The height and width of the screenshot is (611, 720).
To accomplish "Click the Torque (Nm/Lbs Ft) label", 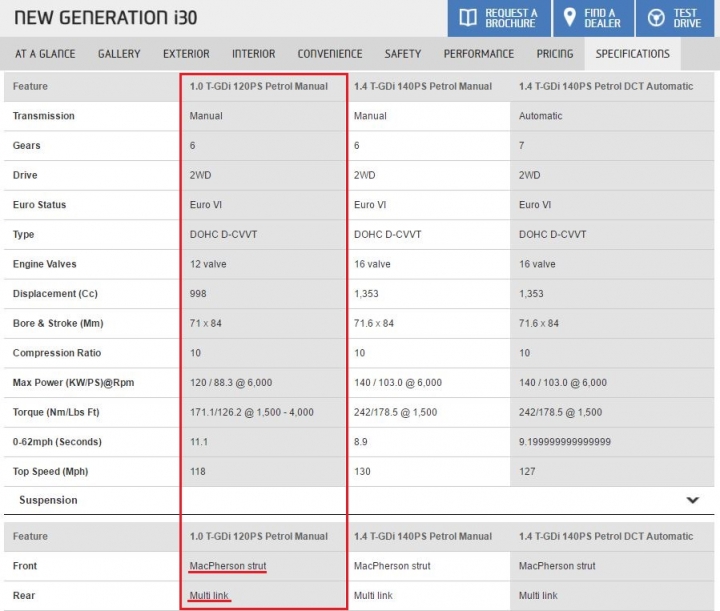I will tap(56, 412).
